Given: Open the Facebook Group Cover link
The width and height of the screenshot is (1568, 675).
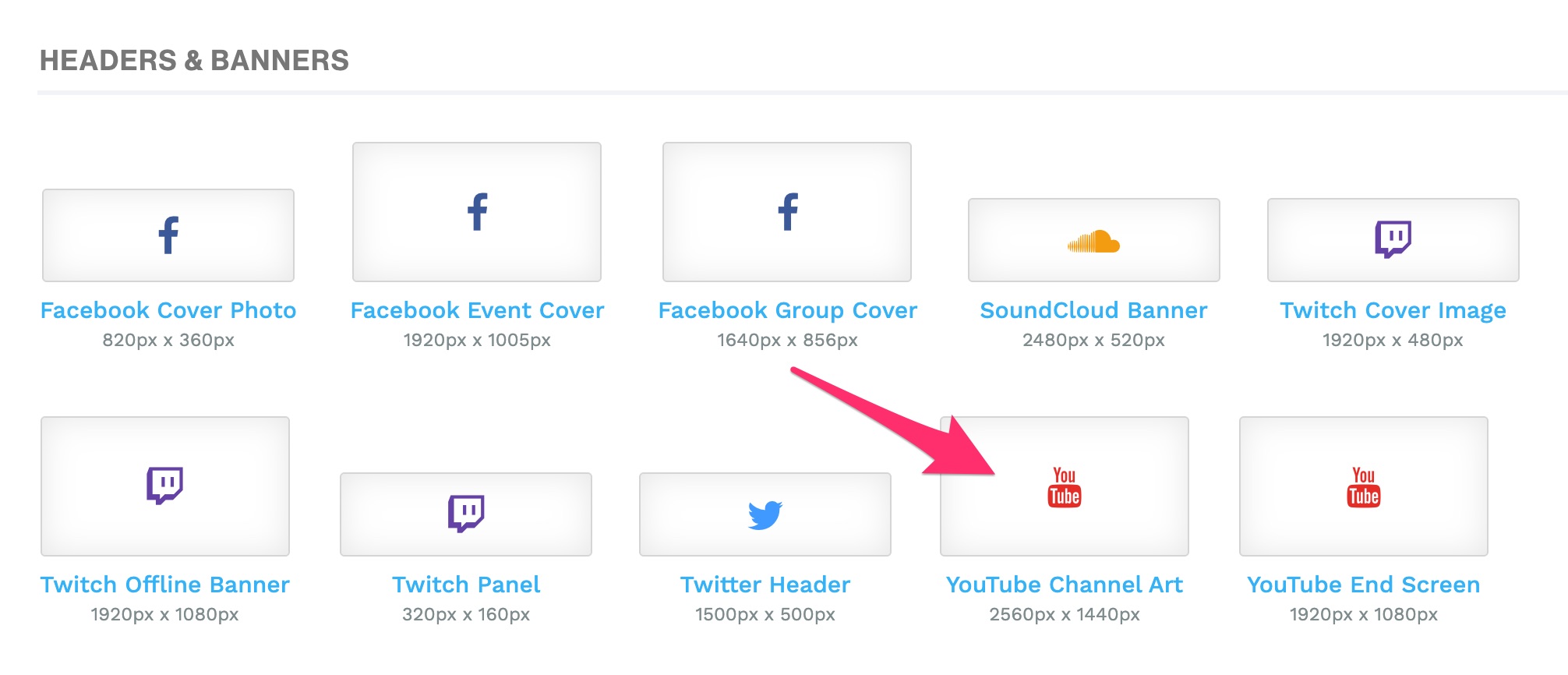Looking at the screenshot, I should 787,311.
